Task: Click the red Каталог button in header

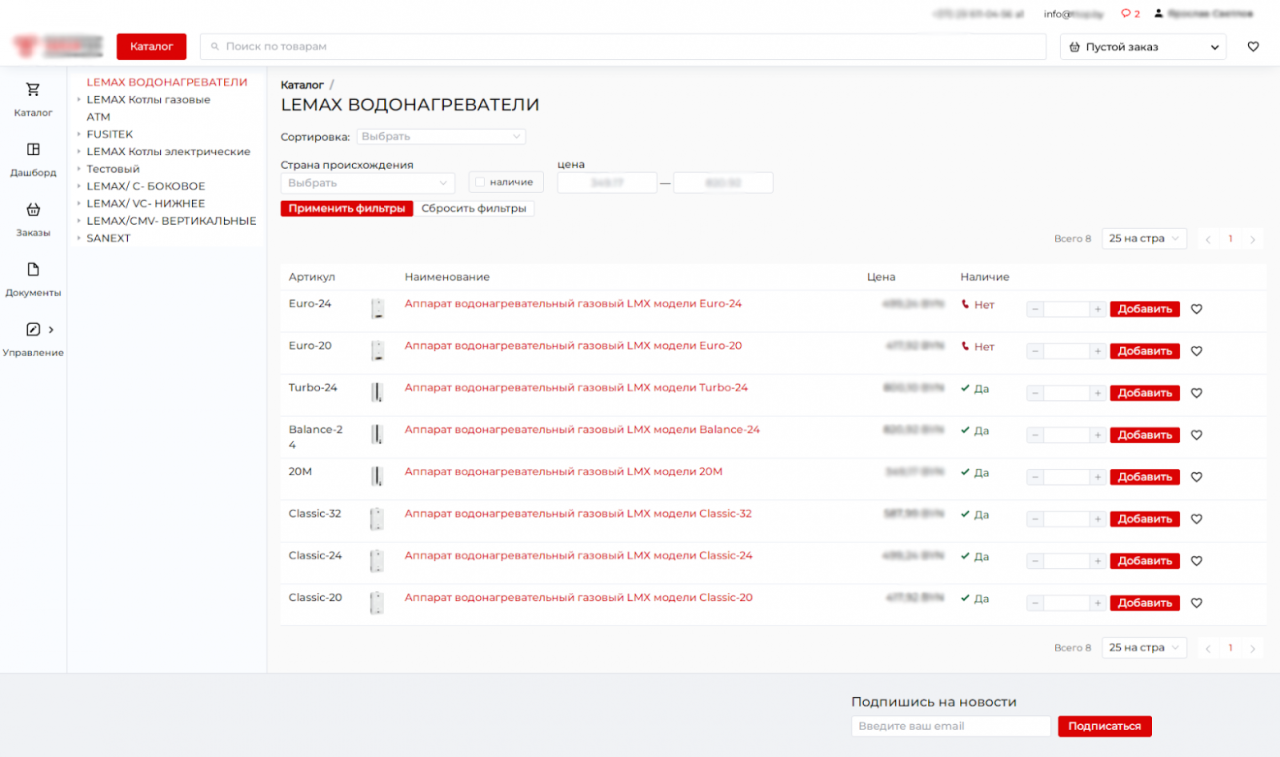Action: (x=152, y=47)
